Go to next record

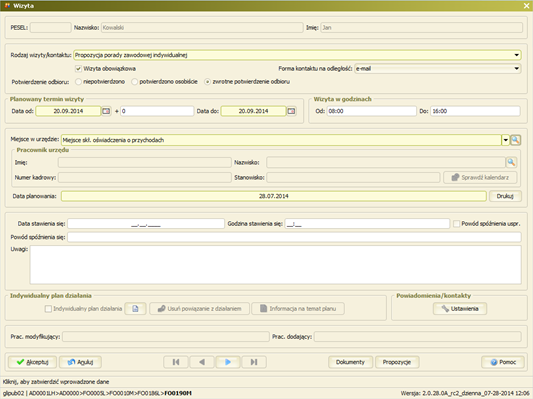[x=228, y=362]
